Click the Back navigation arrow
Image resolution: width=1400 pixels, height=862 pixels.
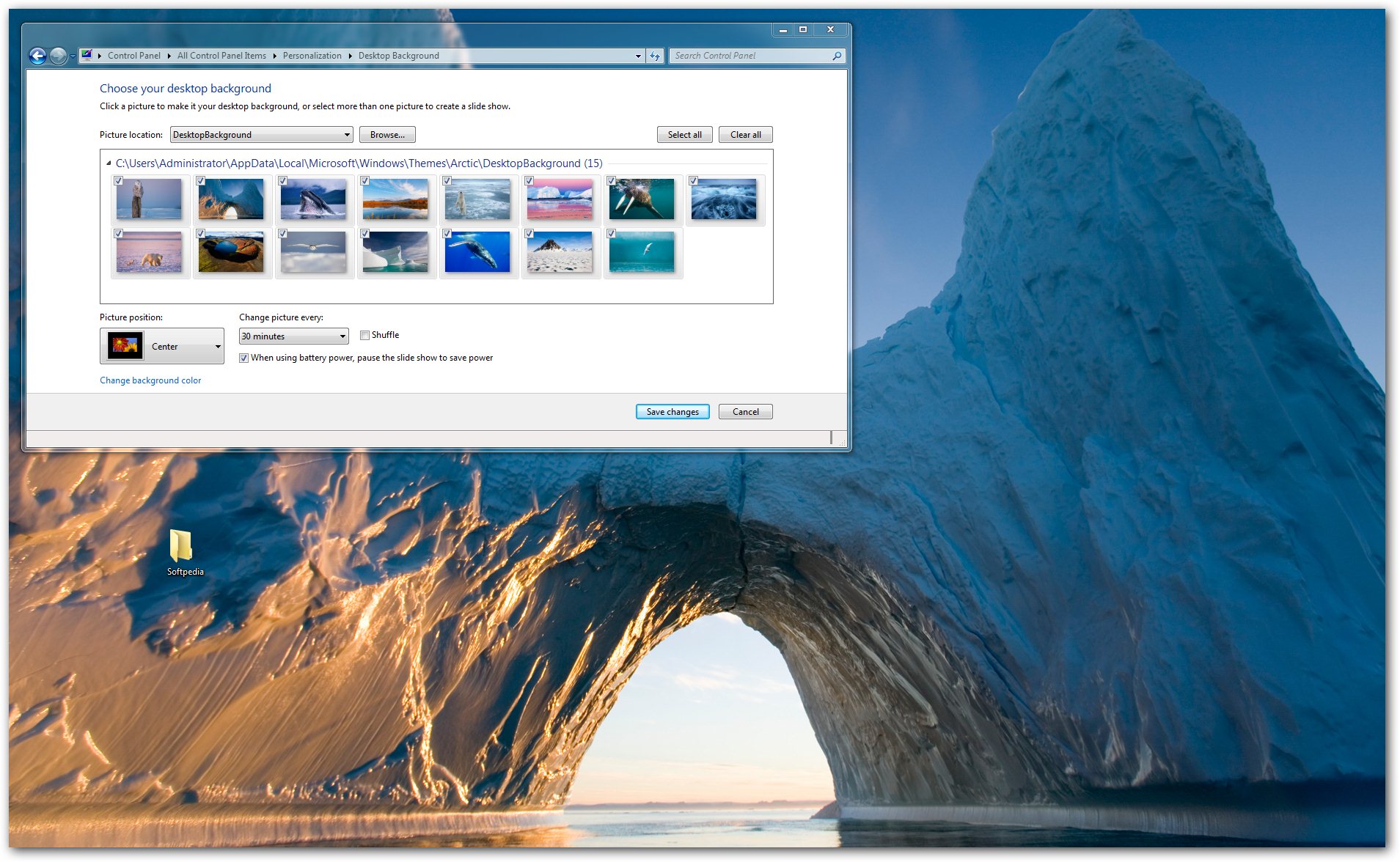click(x=37, y=56)
